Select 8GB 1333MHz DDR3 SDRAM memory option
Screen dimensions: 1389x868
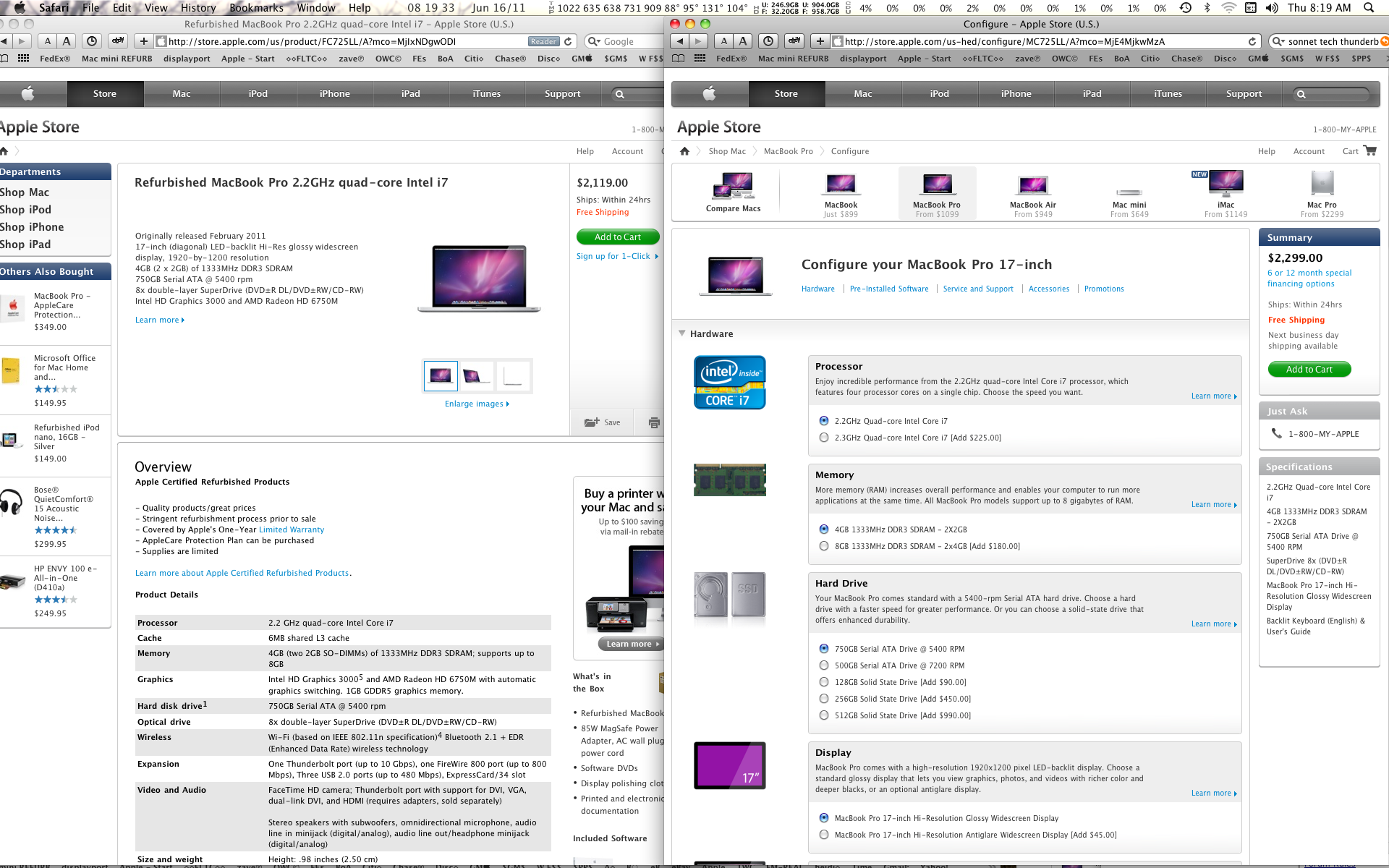point(824,546)
